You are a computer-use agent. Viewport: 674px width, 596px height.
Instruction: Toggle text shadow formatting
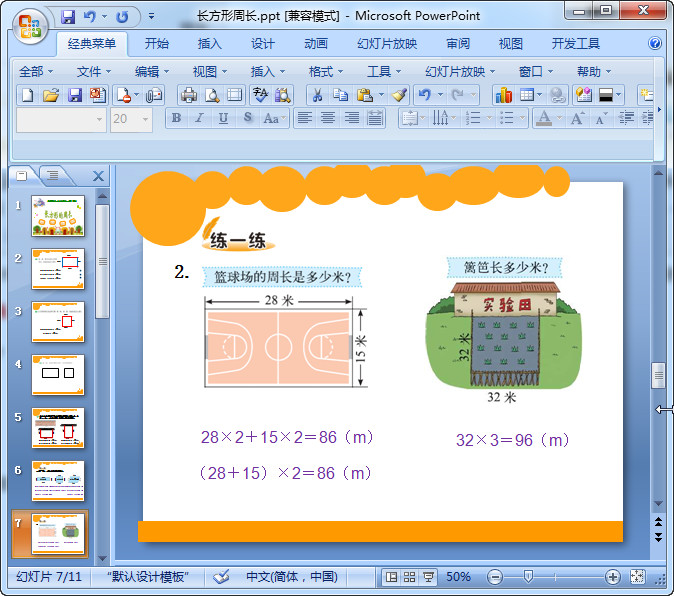coord(248,118)
